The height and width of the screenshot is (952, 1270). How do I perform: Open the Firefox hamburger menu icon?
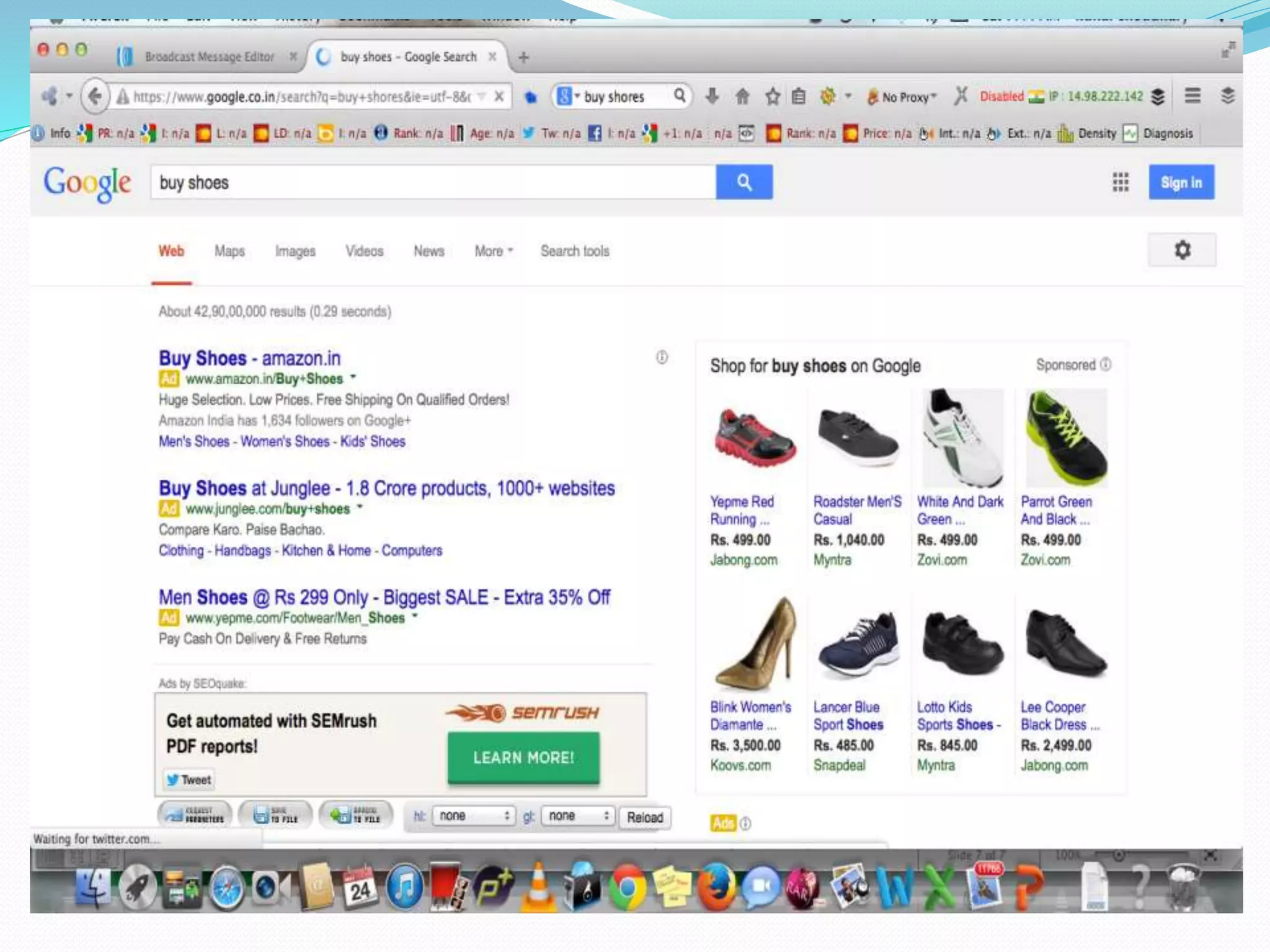[x=1192, y=96]
